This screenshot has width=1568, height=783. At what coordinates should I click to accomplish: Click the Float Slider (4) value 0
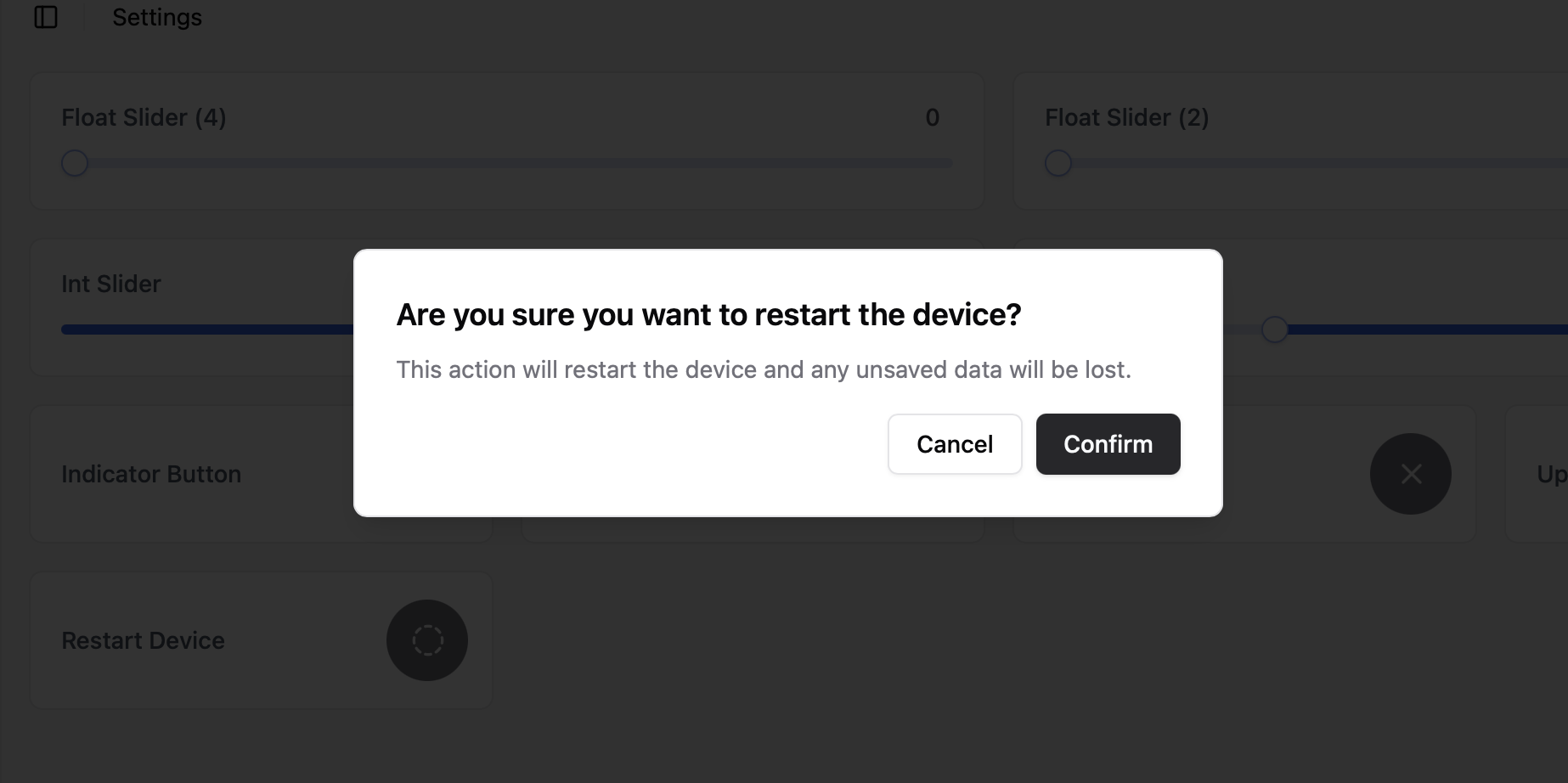click(932, 117)
